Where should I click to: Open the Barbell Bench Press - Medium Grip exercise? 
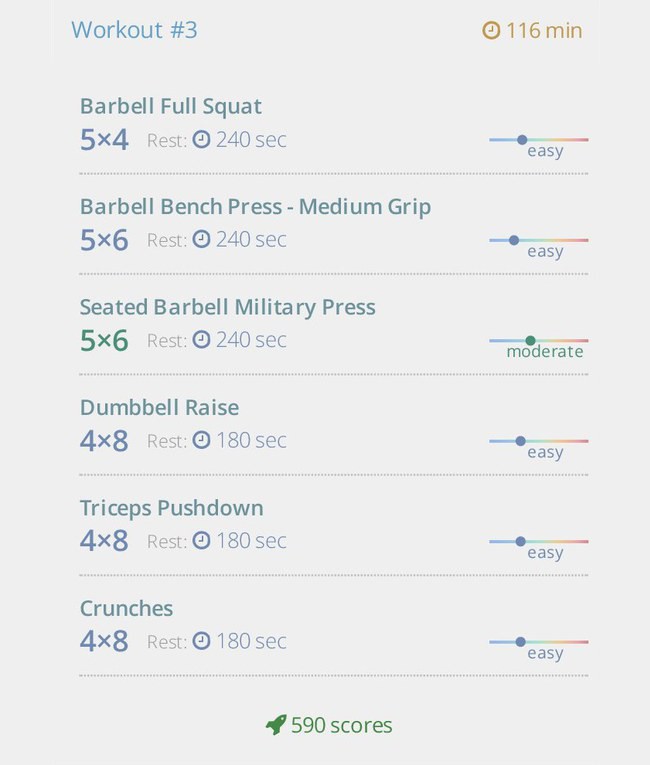click(255, 207)
